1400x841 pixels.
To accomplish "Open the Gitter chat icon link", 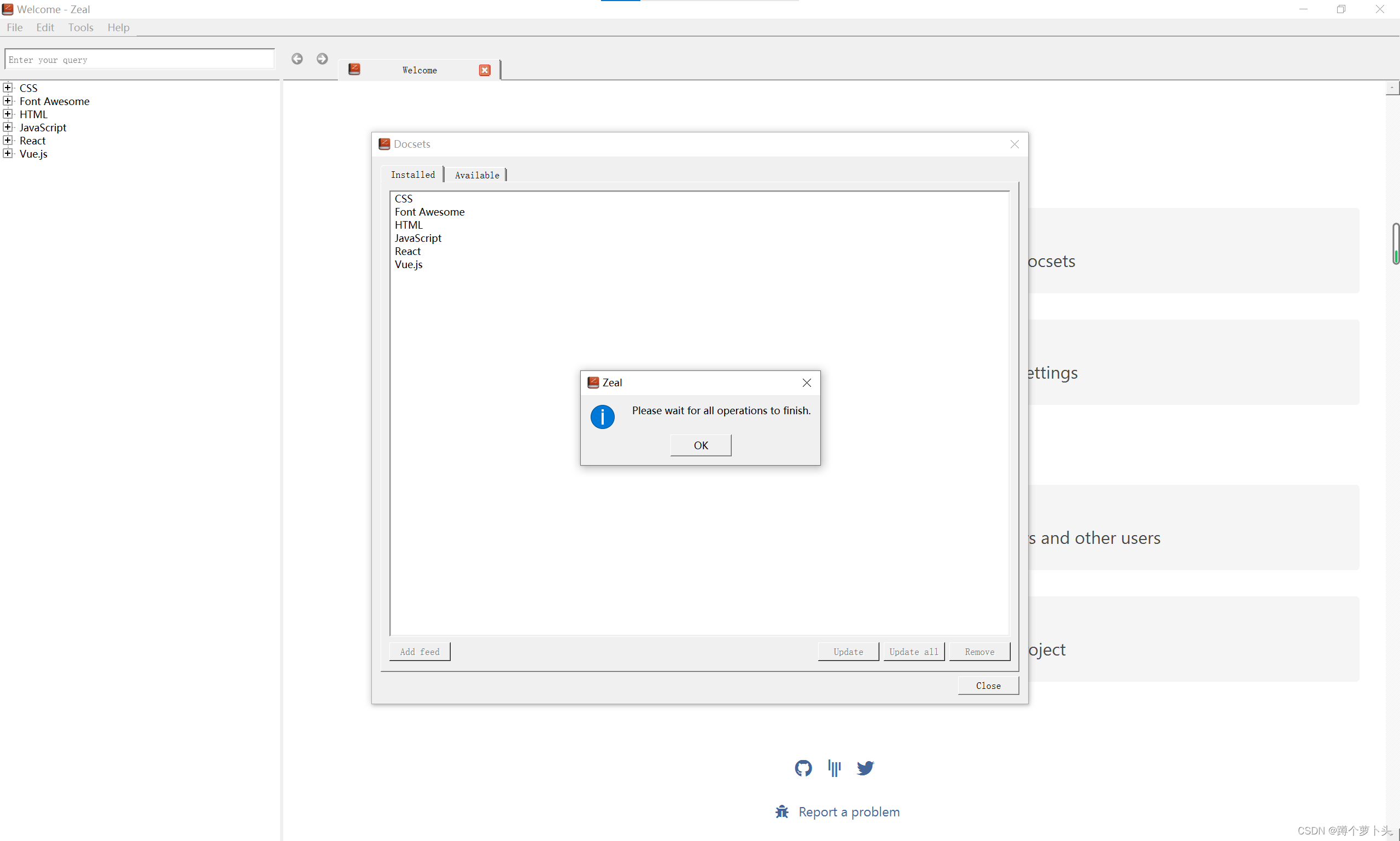I will (x=834, y=768).
